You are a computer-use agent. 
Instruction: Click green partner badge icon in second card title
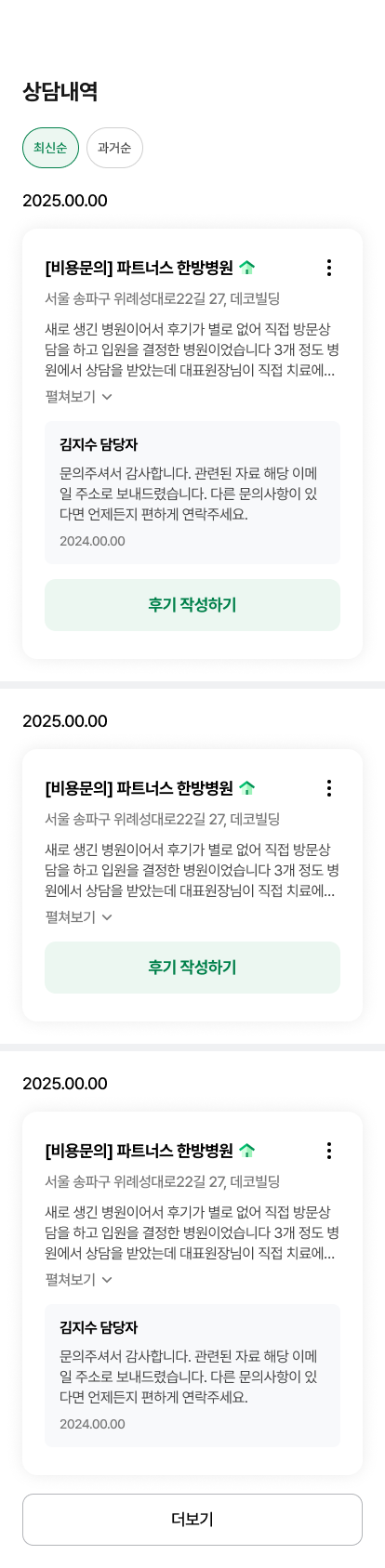click(246, 788)
